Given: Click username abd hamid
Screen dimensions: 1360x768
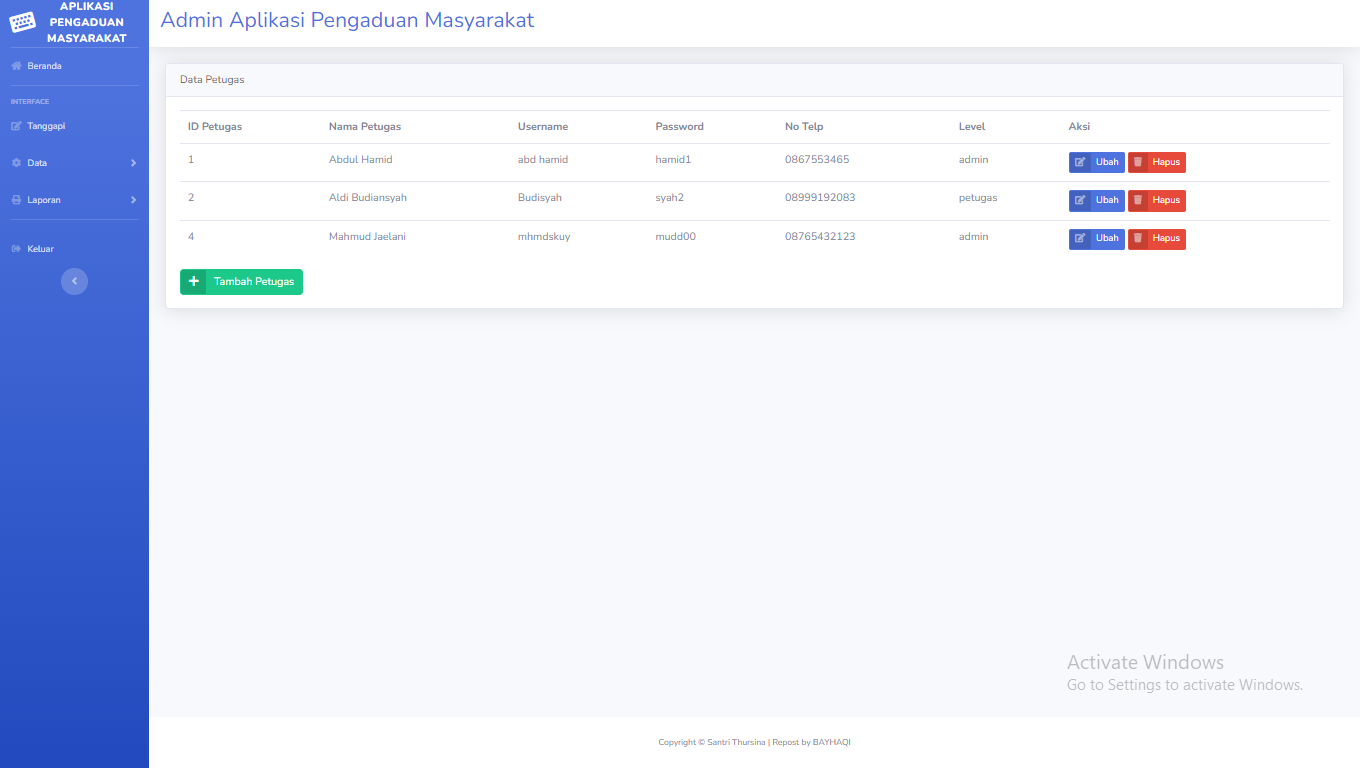Looking at the screenshot, I should 543,160.
